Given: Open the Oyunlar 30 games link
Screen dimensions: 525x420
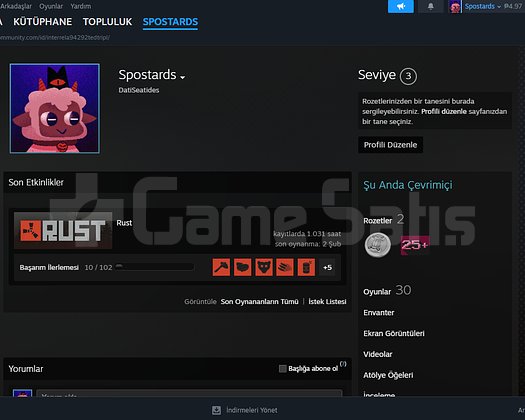Looking at the screenshot, I should [387, 291].
